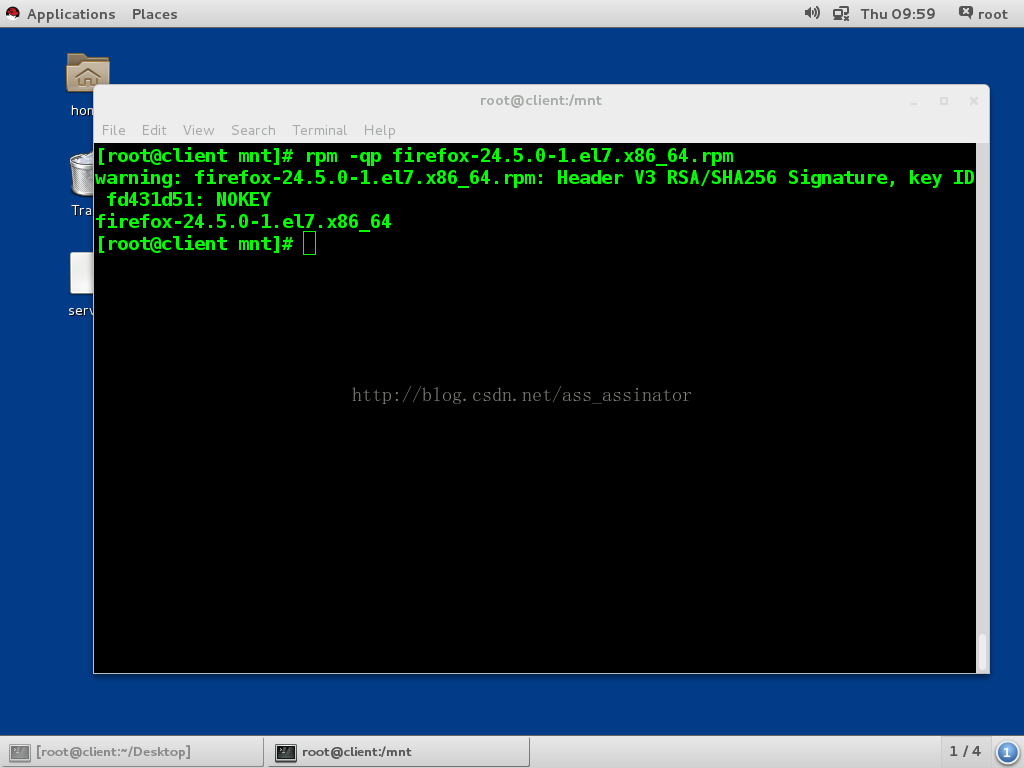
Task: Open the Applications menu
Action: point(71,14)
